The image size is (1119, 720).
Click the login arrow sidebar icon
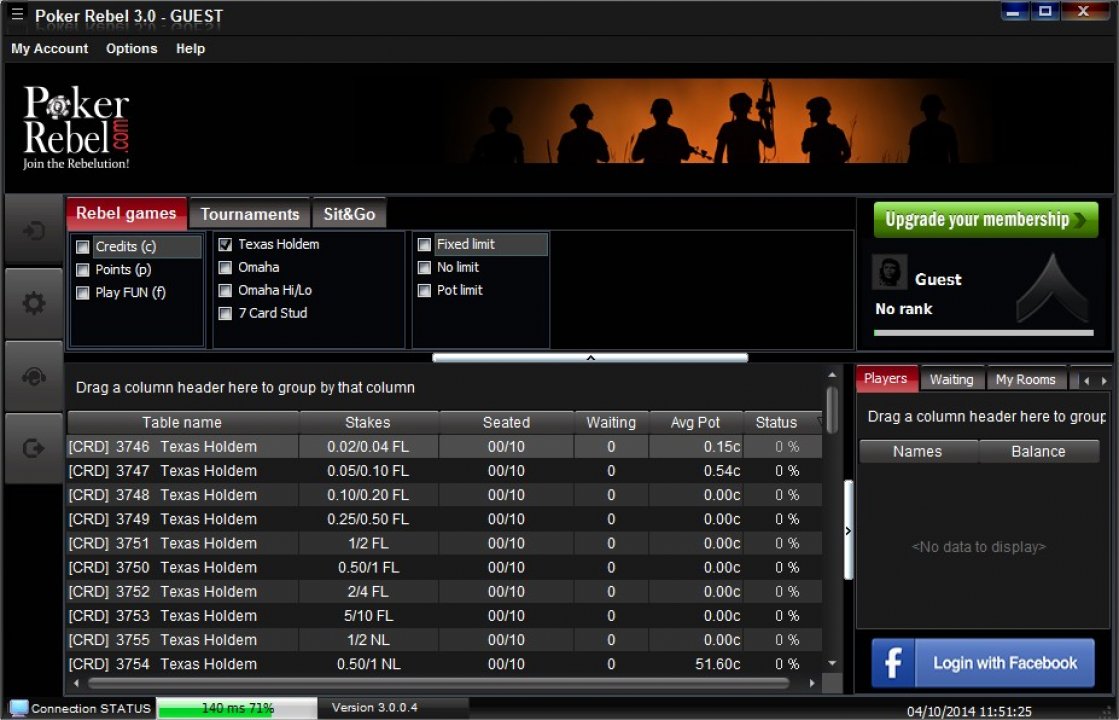(34, 231)
